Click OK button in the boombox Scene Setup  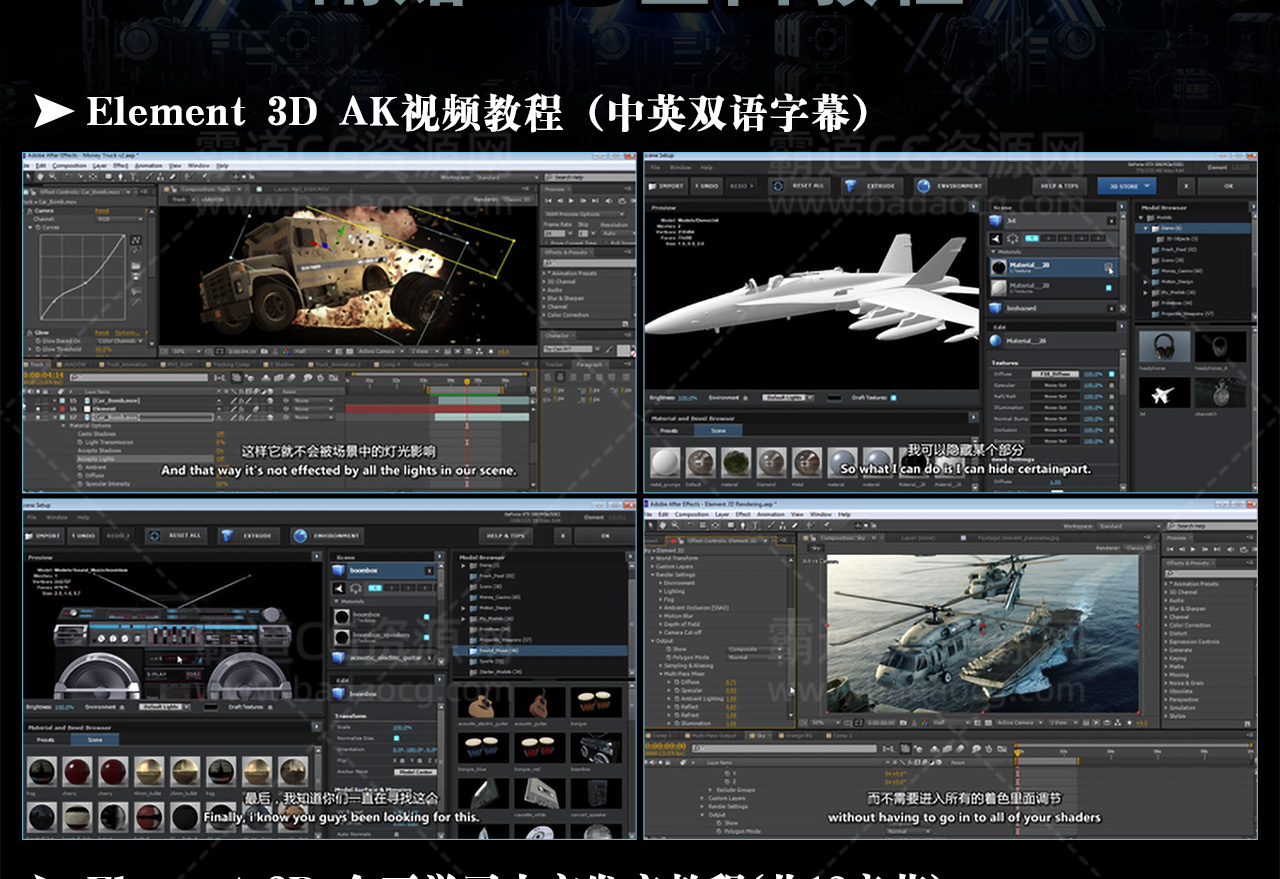(x=605, y=536)
